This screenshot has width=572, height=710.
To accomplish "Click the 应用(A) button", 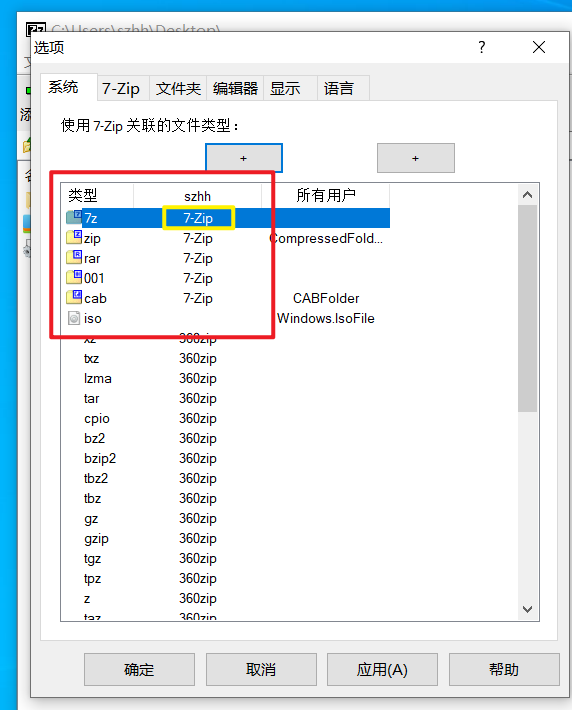I will (382, 669).
